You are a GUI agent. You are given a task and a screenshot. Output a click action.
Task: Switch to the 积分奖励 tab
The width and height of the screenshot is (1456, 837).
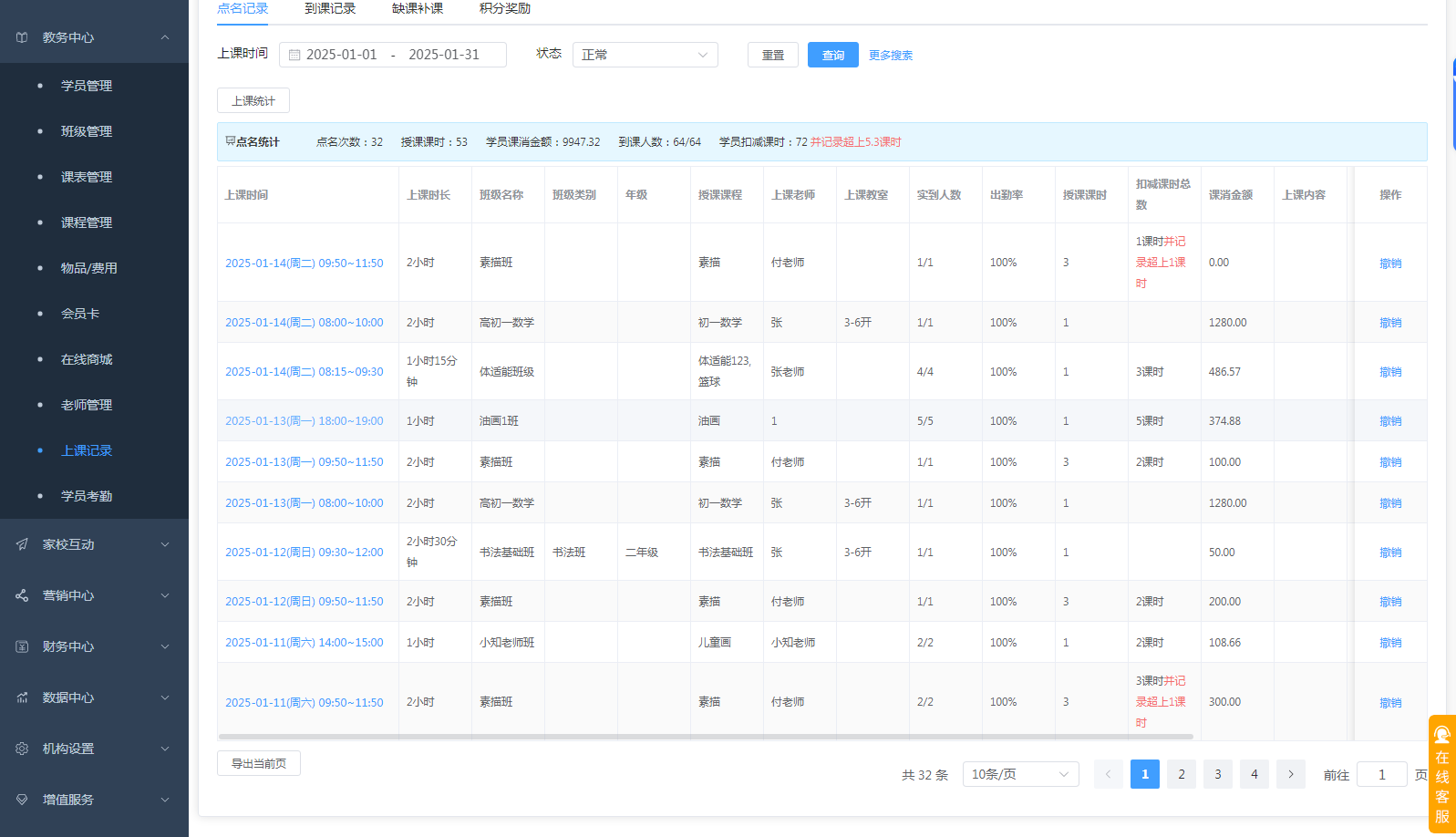505,8
